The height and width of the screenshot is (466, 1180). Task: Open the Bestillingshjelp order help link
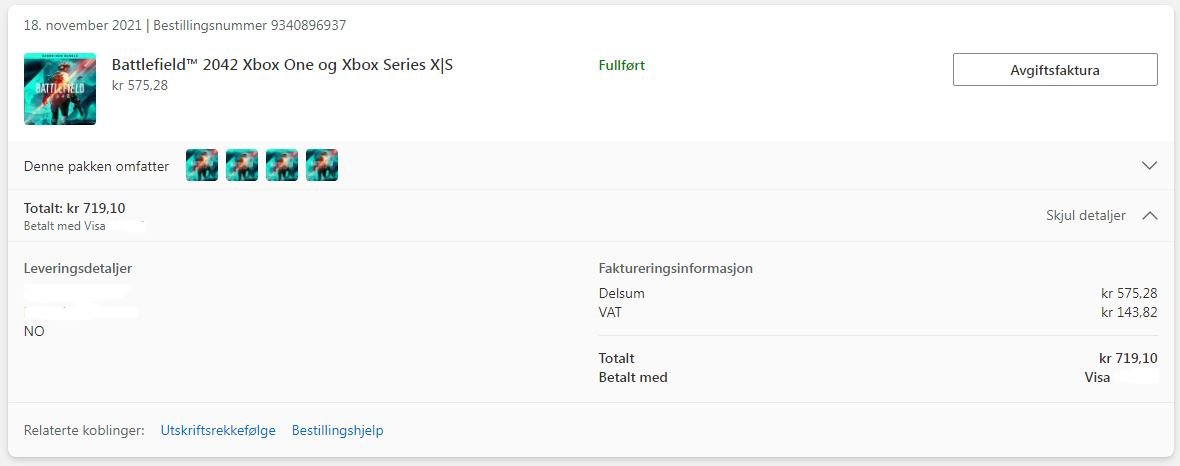[338, 431]
